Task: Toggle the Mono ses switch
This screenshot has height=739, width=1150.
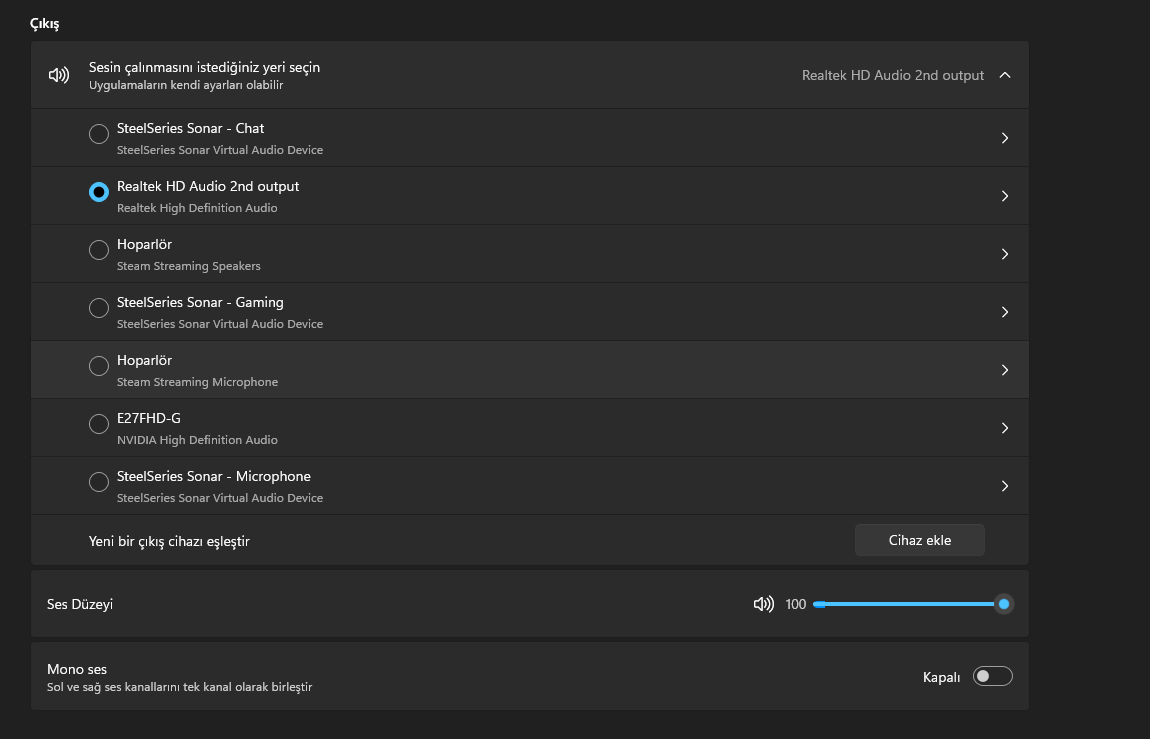Action: click(x=992, y=676)
